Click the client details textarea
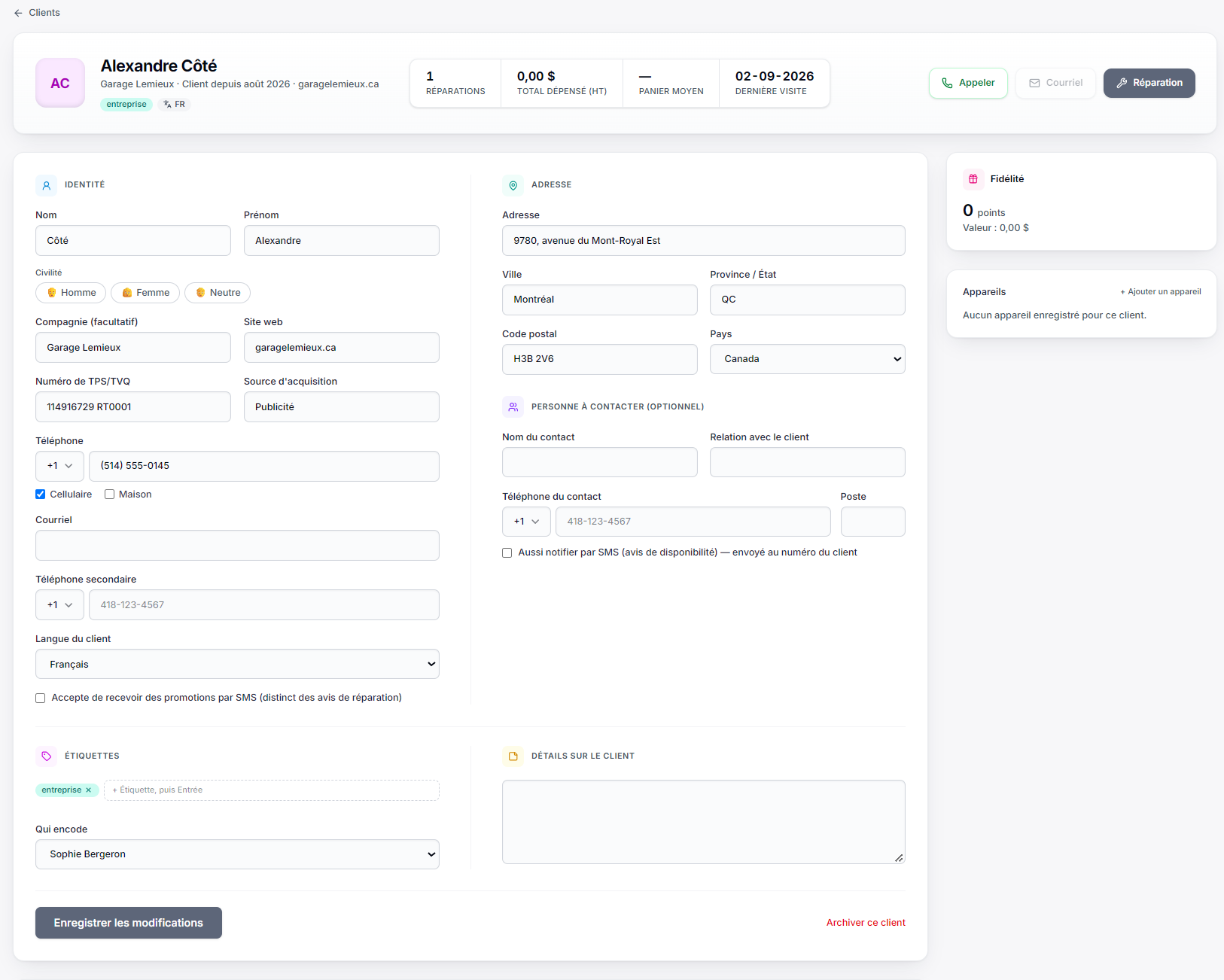 point(704,822)
